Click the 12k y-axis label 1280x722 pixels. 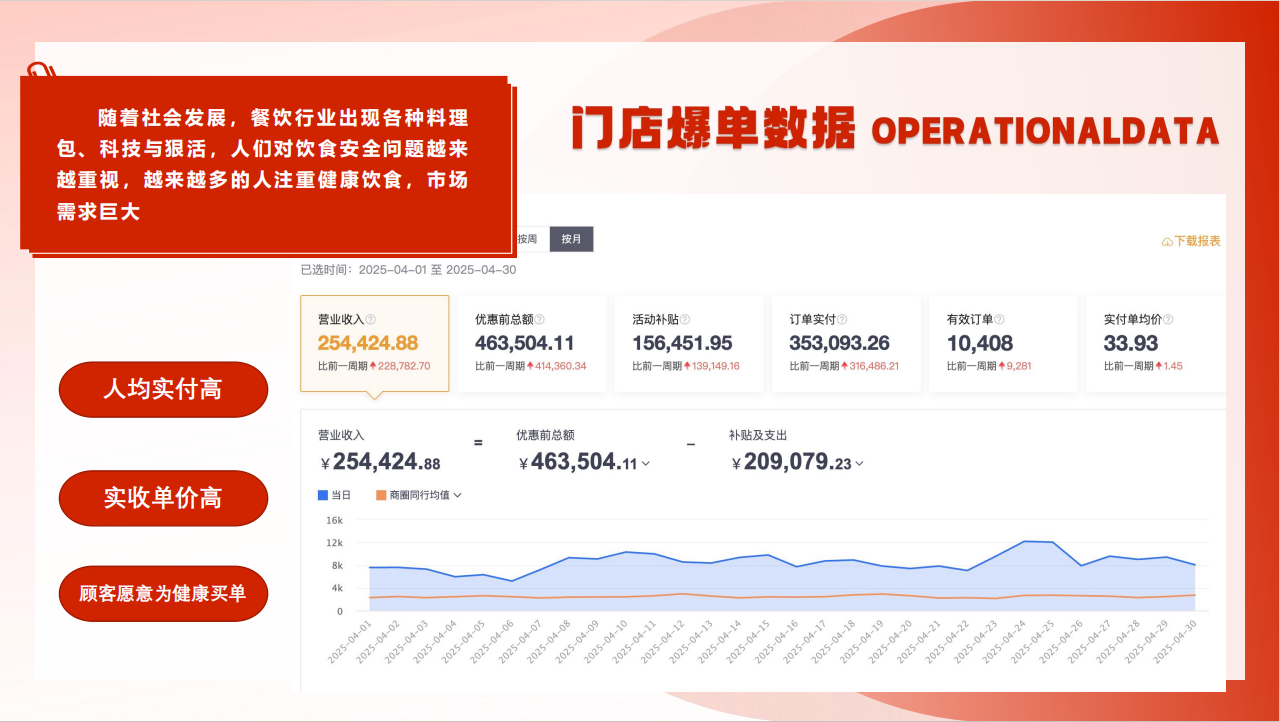pyautogui.click(x=334, y=543)
